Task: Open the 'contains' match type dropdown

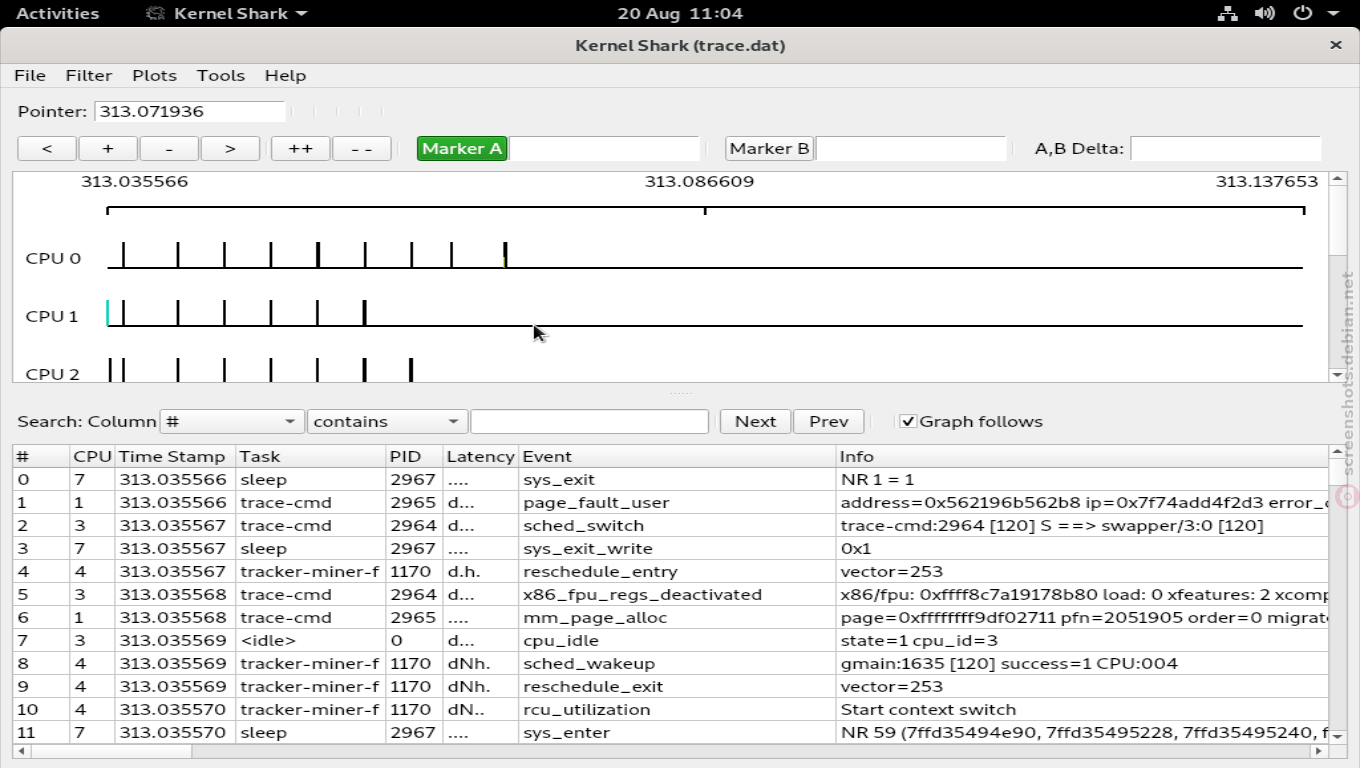Action: coord(387,422)
